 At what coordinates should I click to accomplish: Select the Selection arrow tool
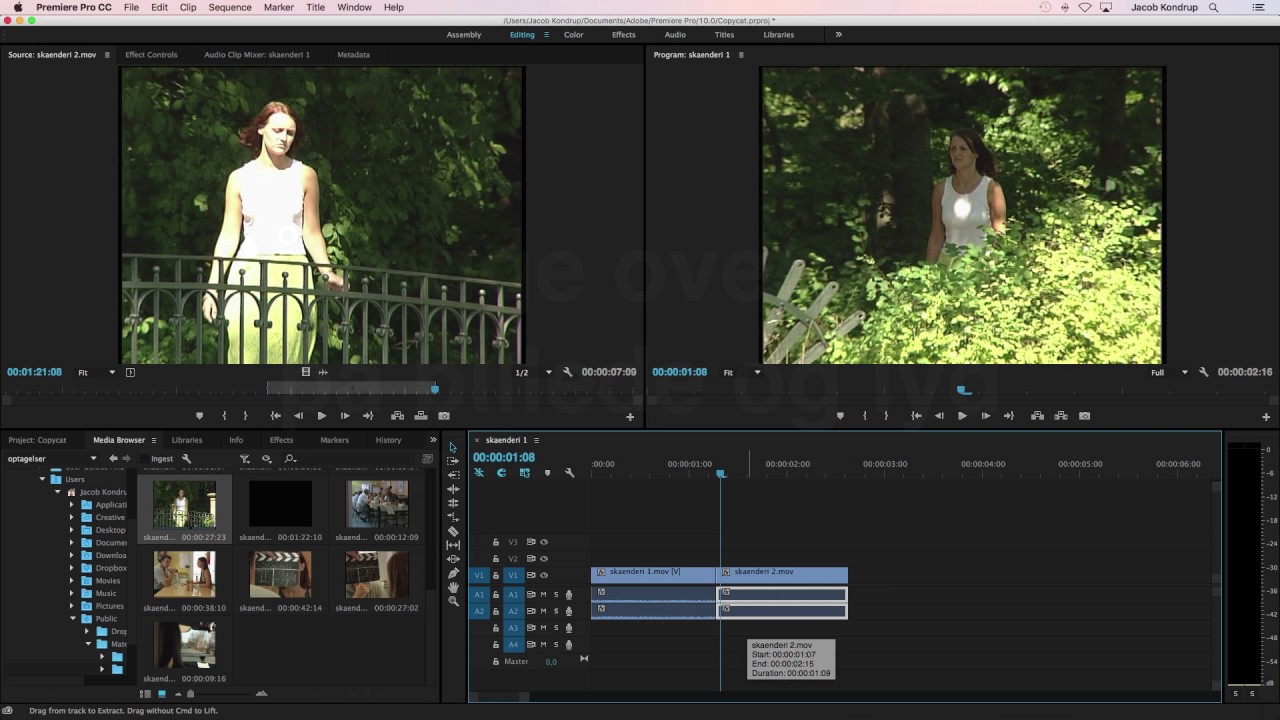[453, 447]
